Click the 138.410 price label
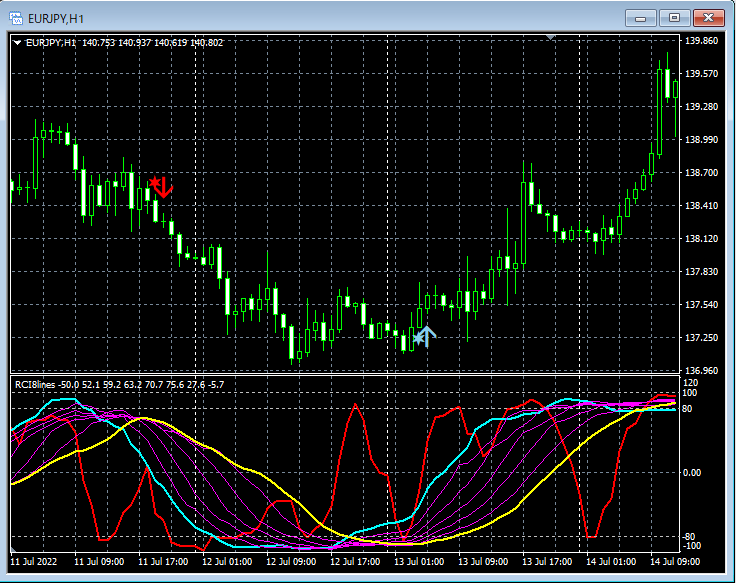Viewport: 737px width, 583px height. tap(701, 205)
